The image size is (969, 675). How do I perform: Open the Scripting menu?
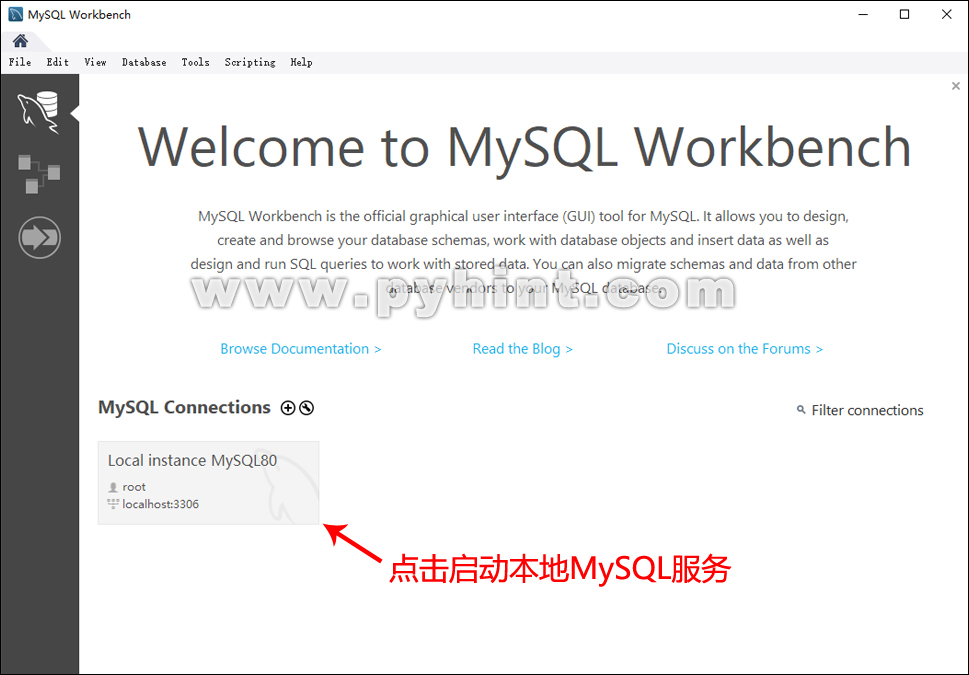click(250, 62)
